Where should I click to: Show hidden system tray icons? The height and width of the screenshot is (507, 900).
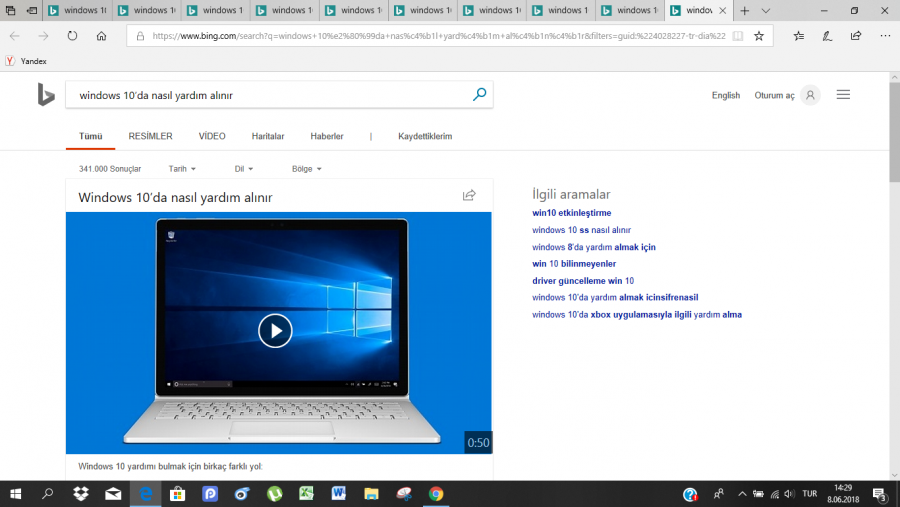coord(742,494)
